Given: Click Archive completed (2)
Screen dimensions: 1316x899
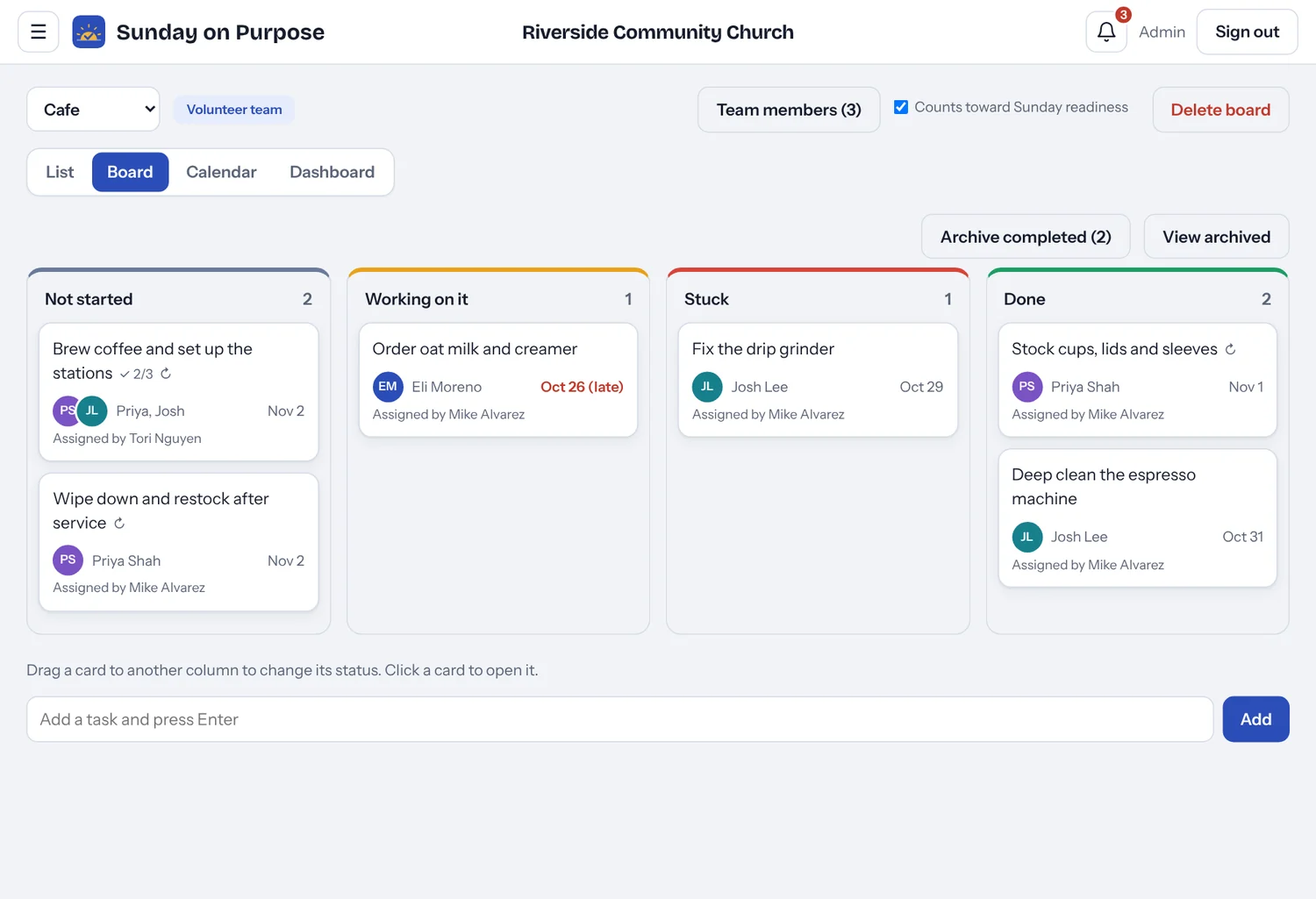Looking at the screenshot, I should (1026, 237).
